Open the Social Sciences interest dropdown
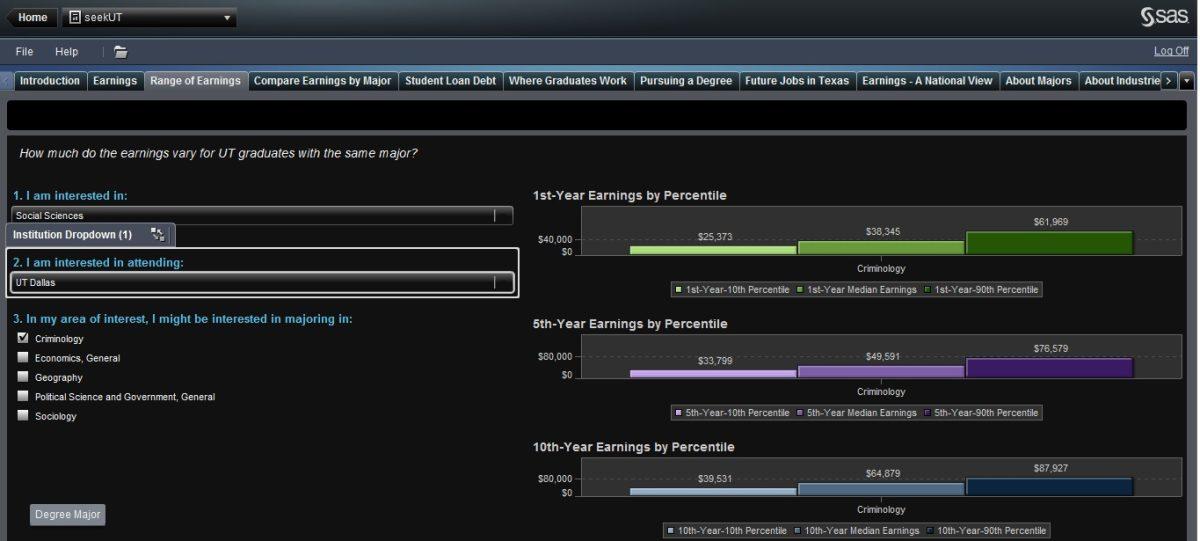Viewport: 1200px width, 541px height. click(262, 215)
